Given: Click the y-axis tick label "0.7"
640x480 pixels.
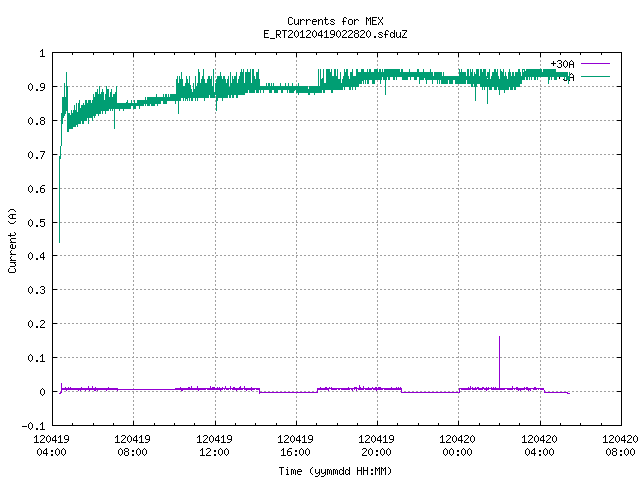Looking at the screenshot, I should coord(36,155).
